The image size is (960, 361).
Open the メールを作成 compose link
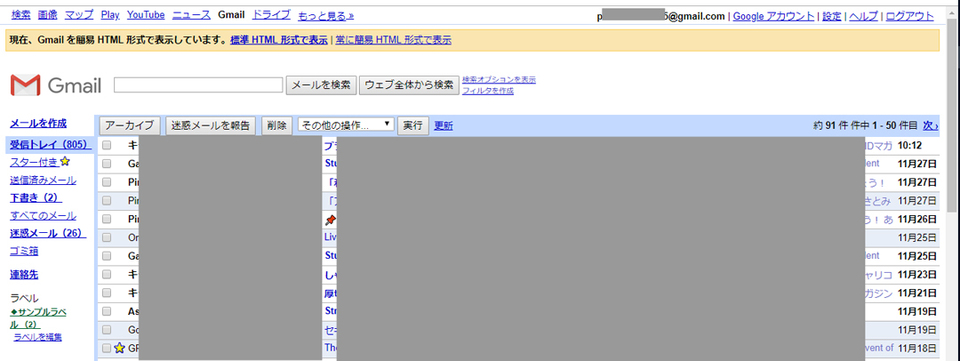(x=39, y=123)
